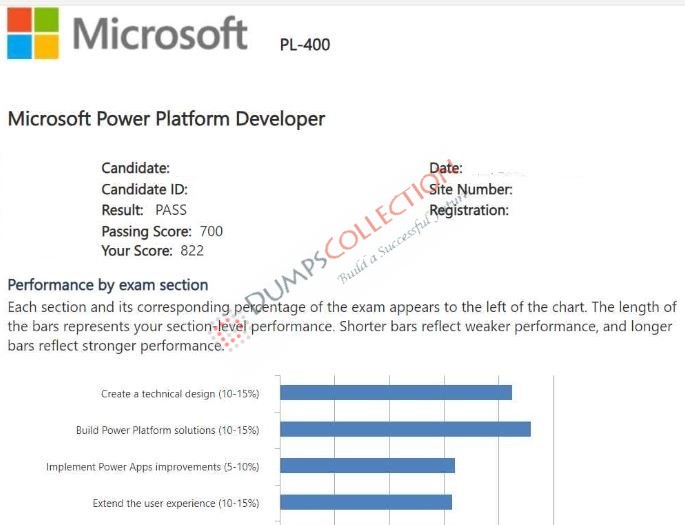The width and height of the screenshot is (685, 525).
Task: Click the Candidate field label
Action: [x=135, y=168]
